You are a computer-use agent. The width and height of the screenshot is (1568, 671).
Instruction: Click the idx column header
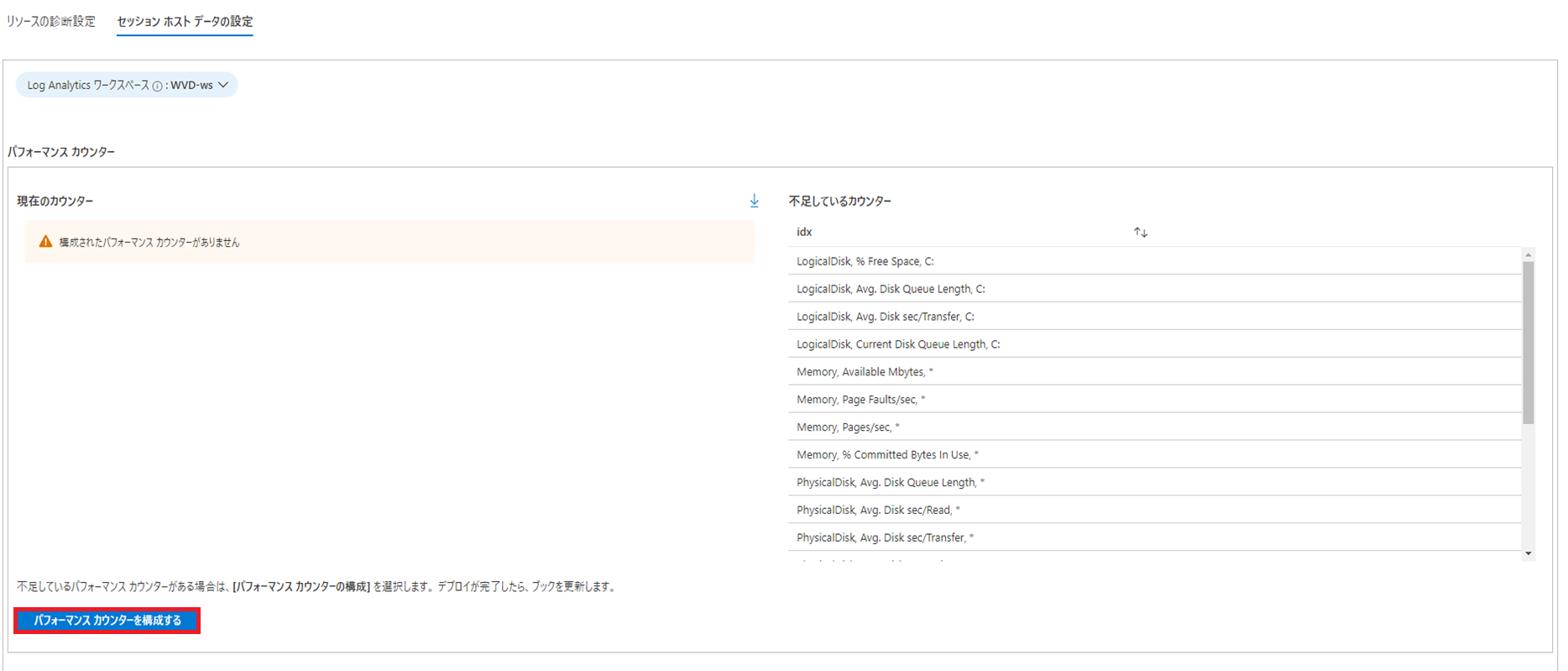click(804, 233)
